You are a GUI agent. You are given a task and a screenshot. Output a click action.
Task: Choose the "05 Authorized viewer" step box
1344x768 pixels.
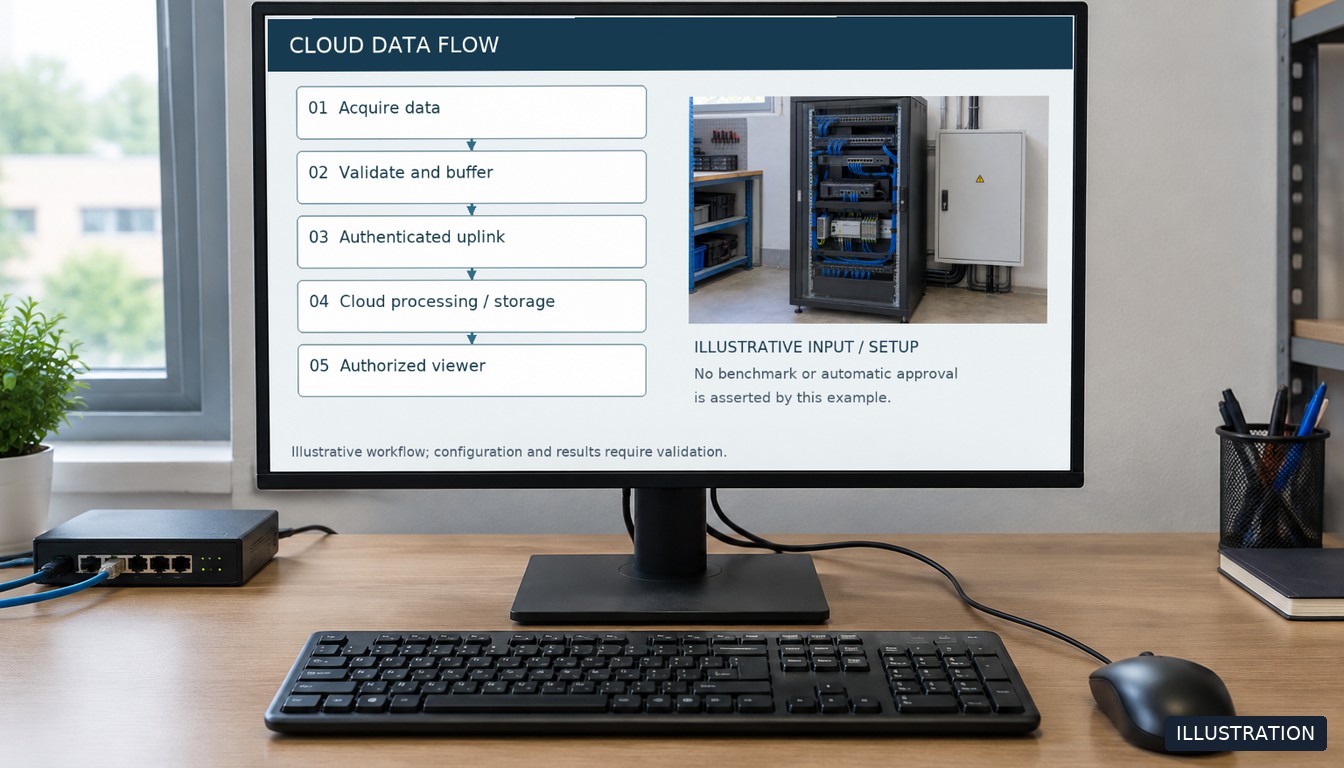[472, 370]
